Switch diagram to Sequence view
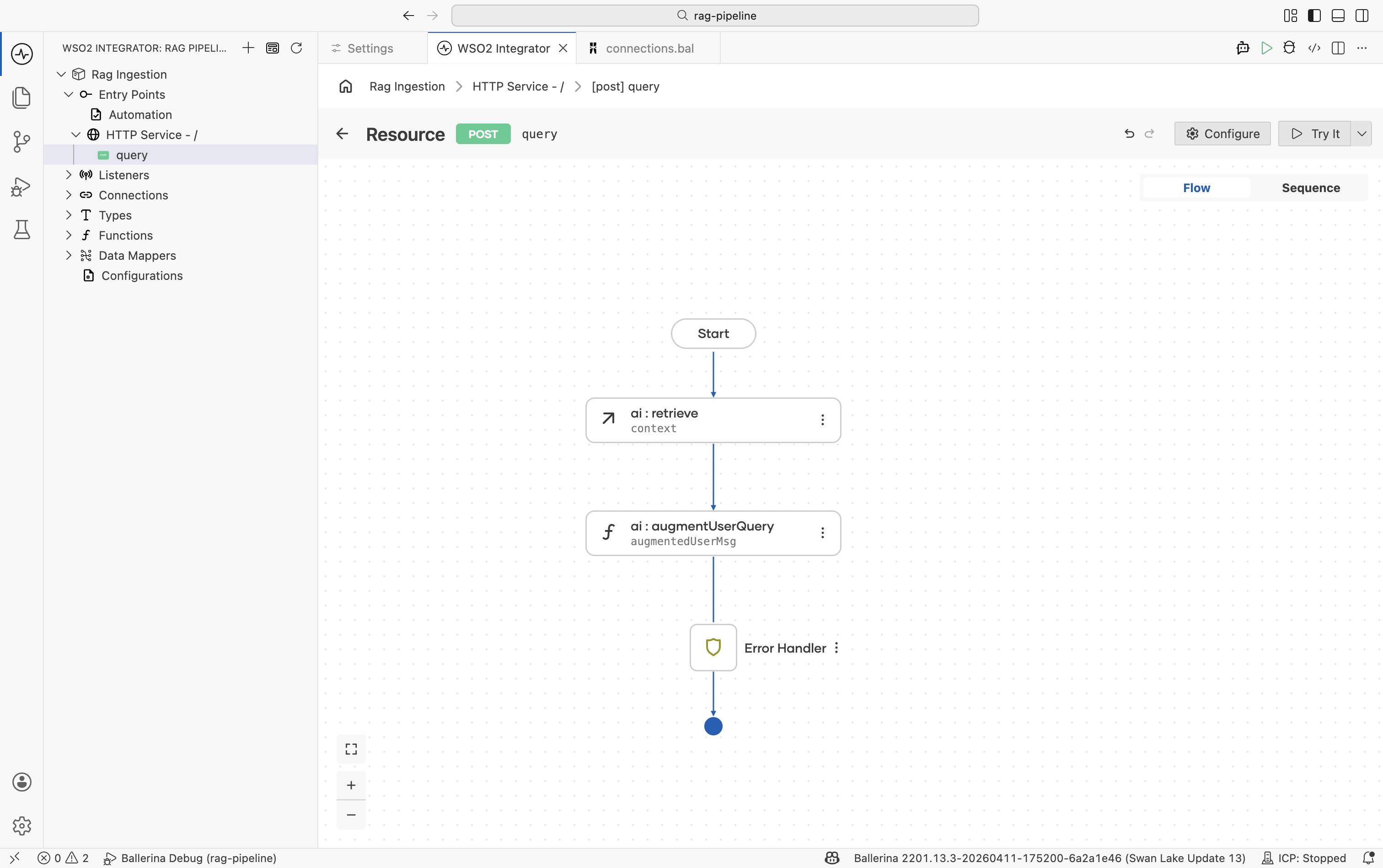This screenshot has width=1383, height=868. [1311, 188]
